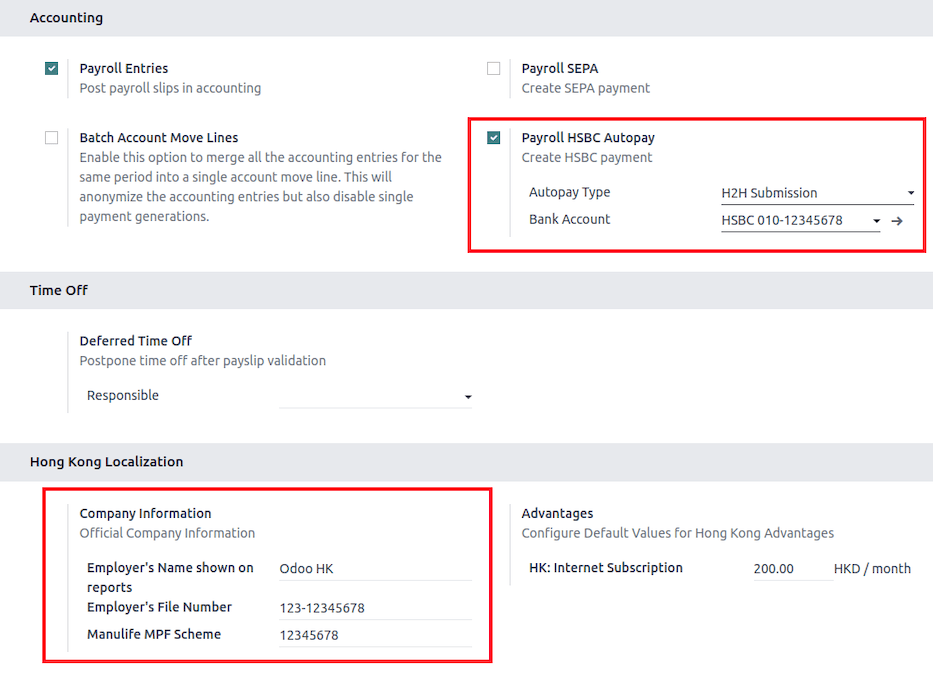Edit the Employer's Name shown on reports field
Image resolution: width=933 pixels, height=682 pixels.
pyautogui.click(x=375, y=569)
